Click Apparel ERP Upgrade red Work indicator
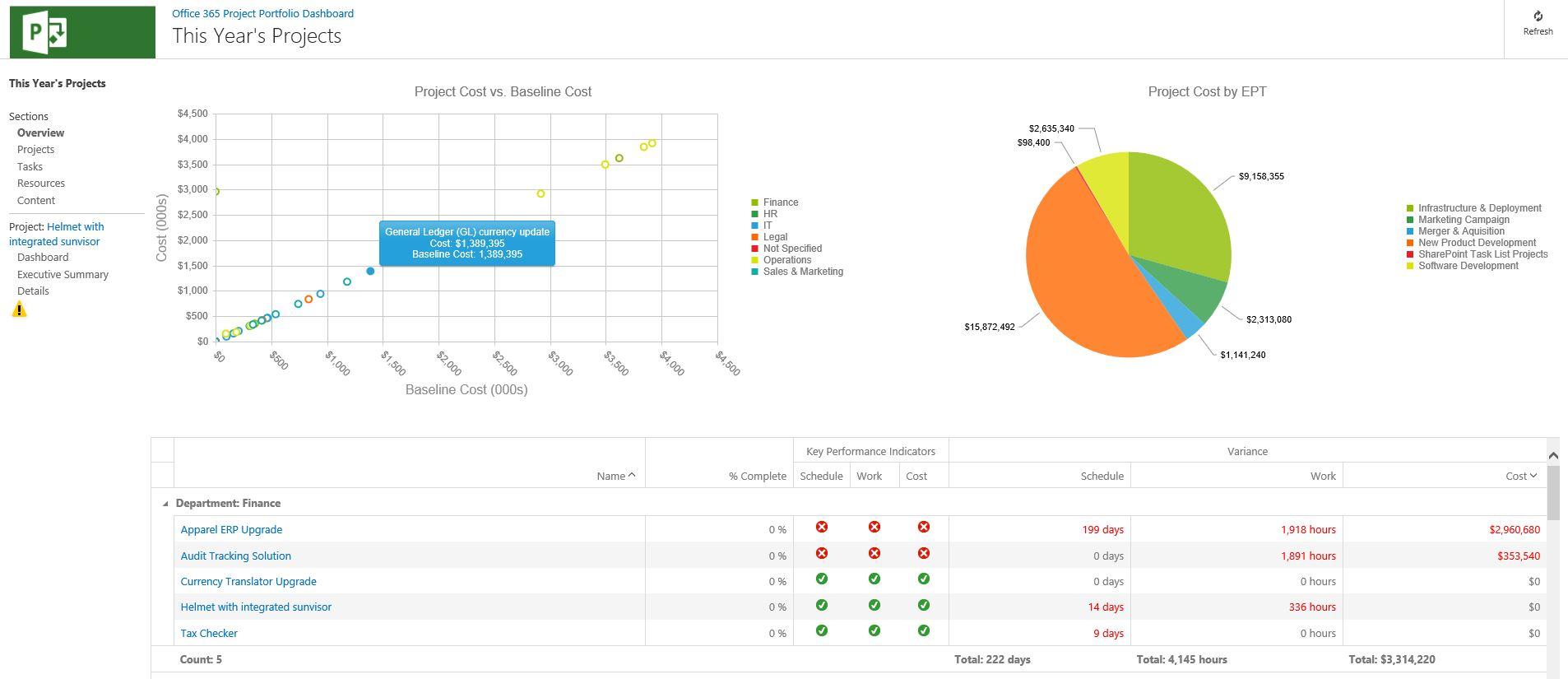This screenshot has height=679, width=1568. click(874, 527)
